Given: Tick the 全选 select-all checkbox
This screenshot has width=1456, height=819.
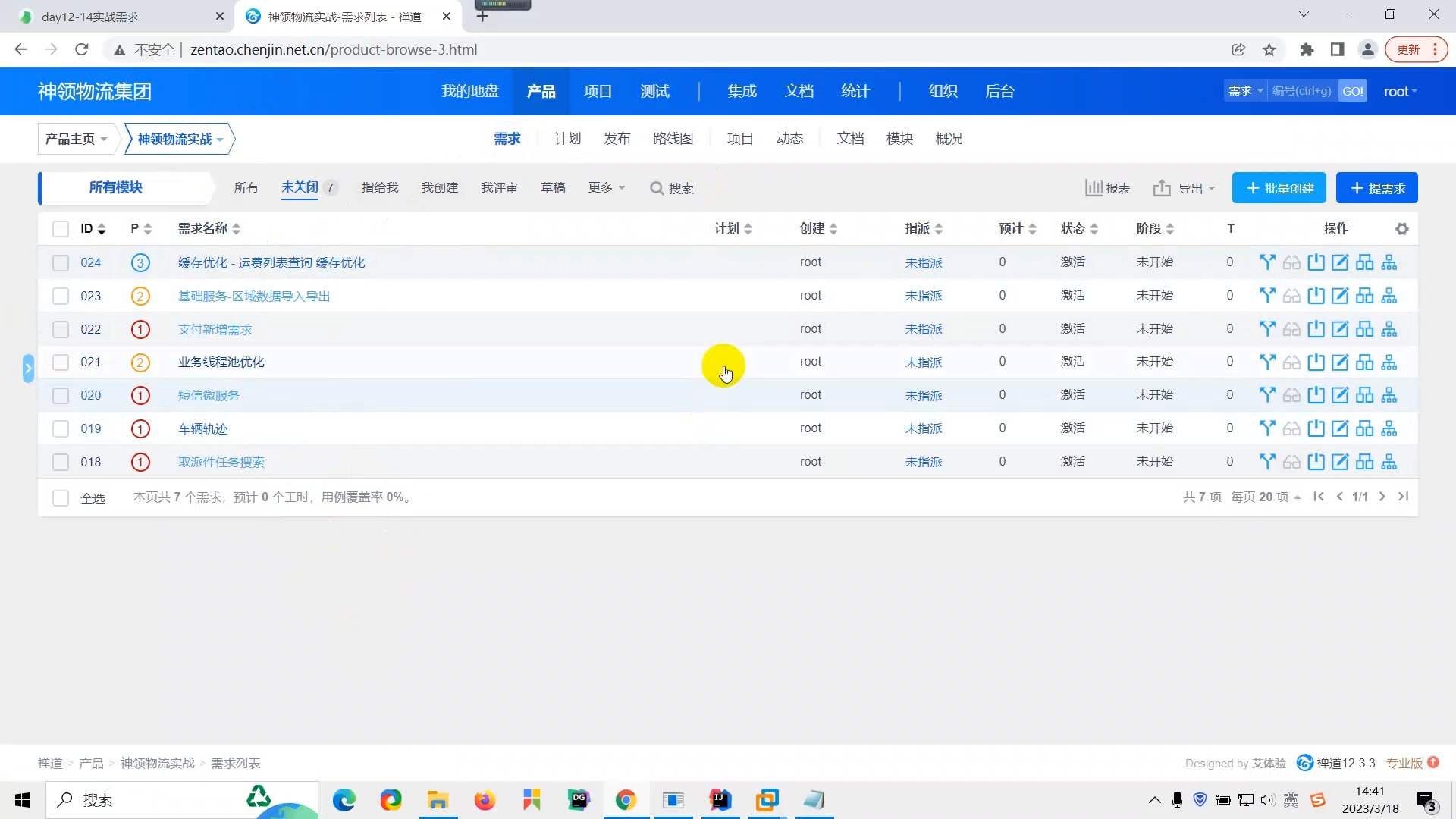Looking at the screenshot, I should click(x=61, y=498).
